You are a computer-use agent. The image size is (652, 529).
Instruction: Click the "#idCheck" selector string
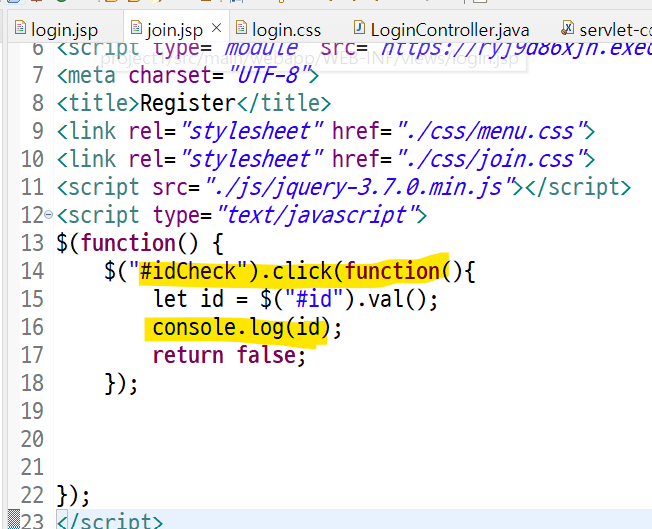[188, 271]
